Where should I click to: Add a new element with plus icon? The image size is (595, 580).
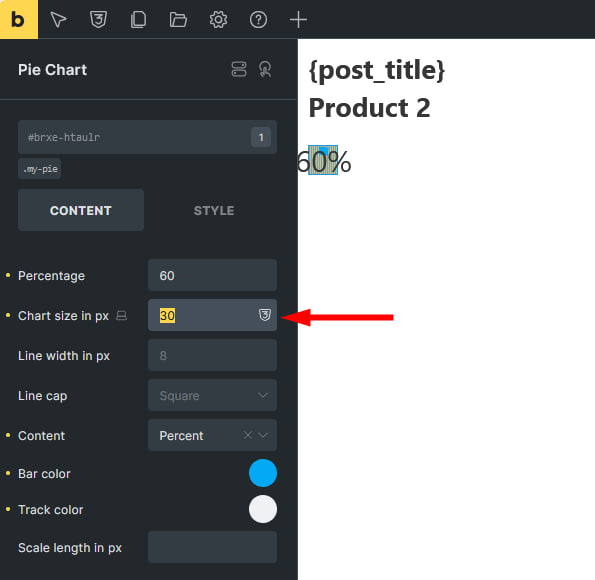coord(298,20)
